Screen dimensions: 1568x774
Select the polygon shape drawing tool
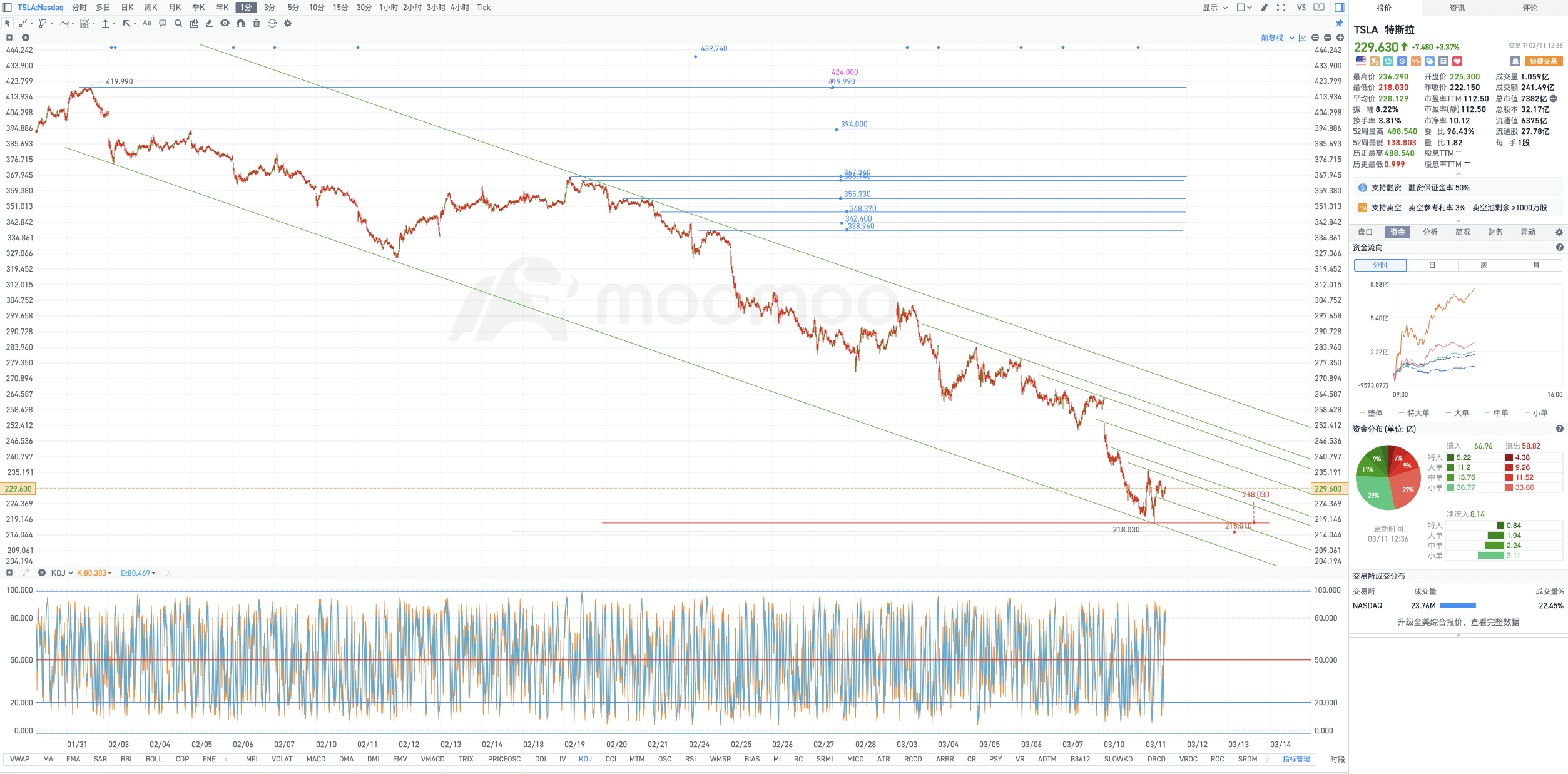pos(45,23)
